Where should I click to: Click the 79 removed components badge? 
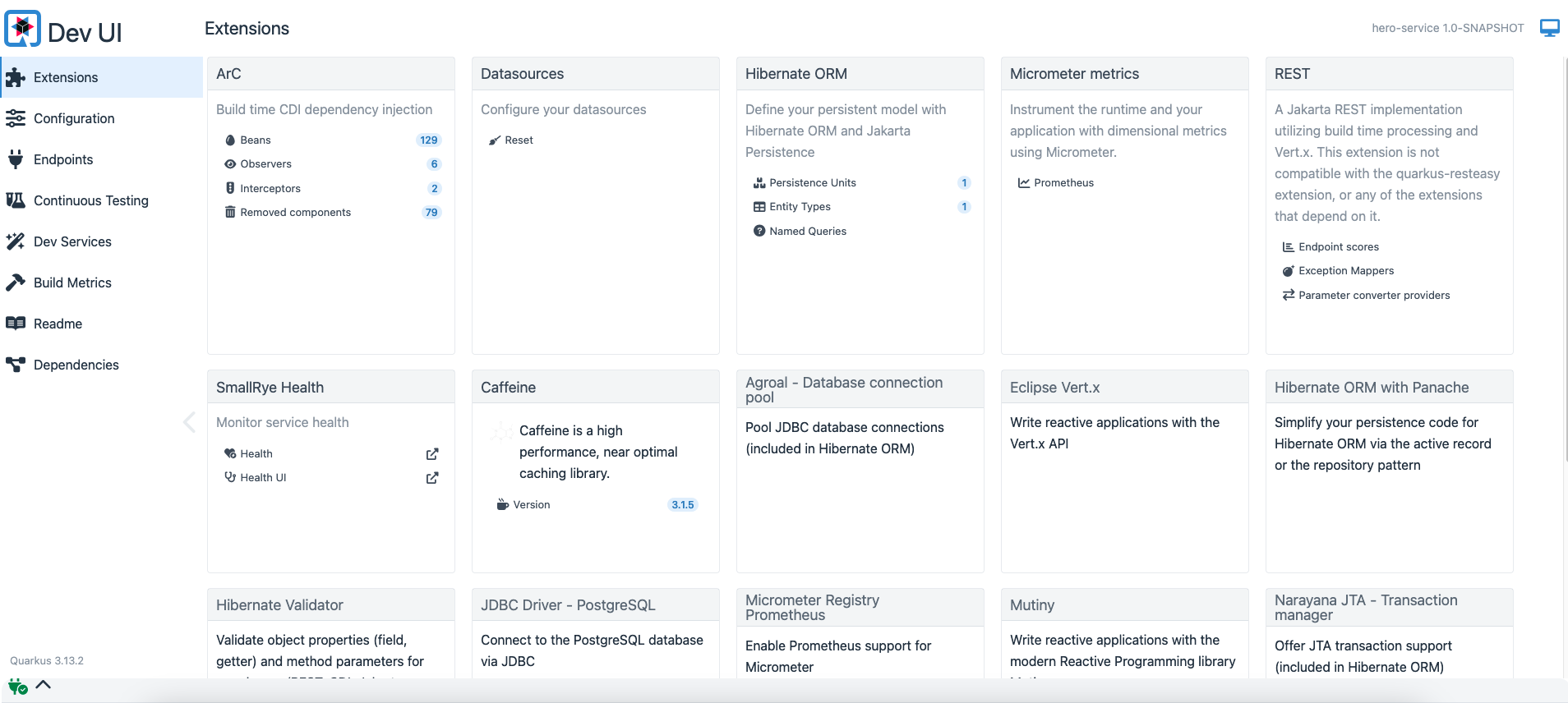[431, 213]
